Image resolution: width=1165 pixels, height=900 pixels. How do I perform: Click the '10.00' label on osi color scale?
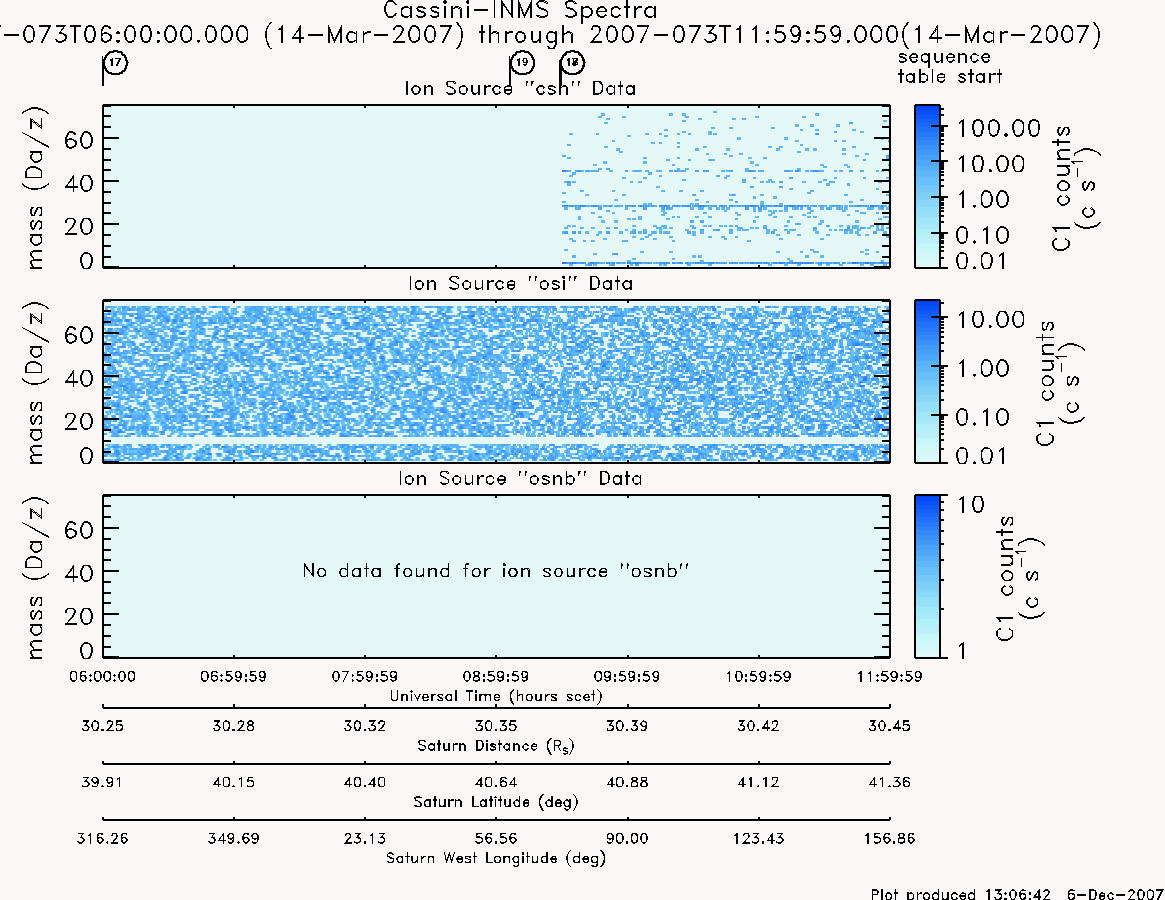[x=990, y=320]
